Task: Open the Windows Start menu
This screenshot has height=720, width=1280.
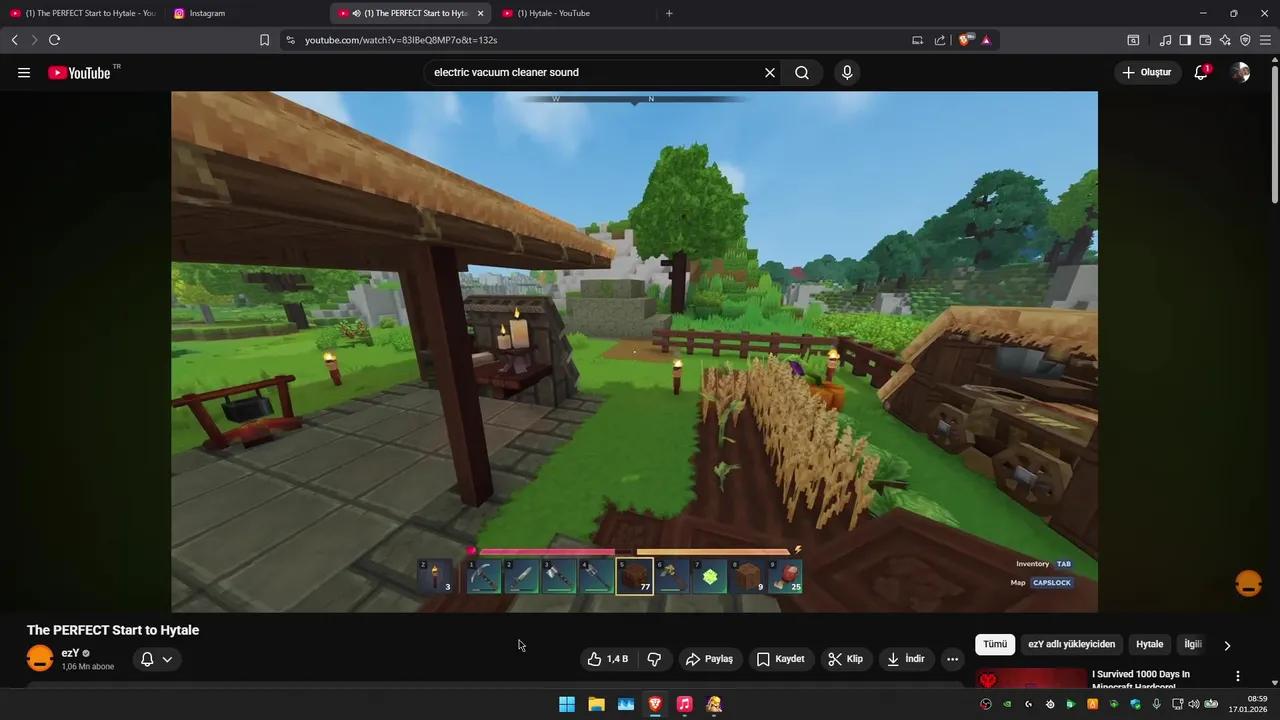Action: pos(567,704)
